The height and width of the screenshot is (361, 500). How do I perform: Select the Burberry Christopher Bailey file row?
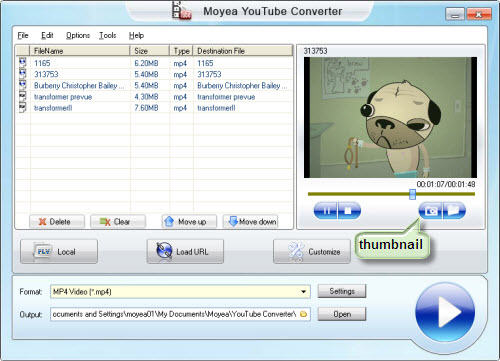154,86
